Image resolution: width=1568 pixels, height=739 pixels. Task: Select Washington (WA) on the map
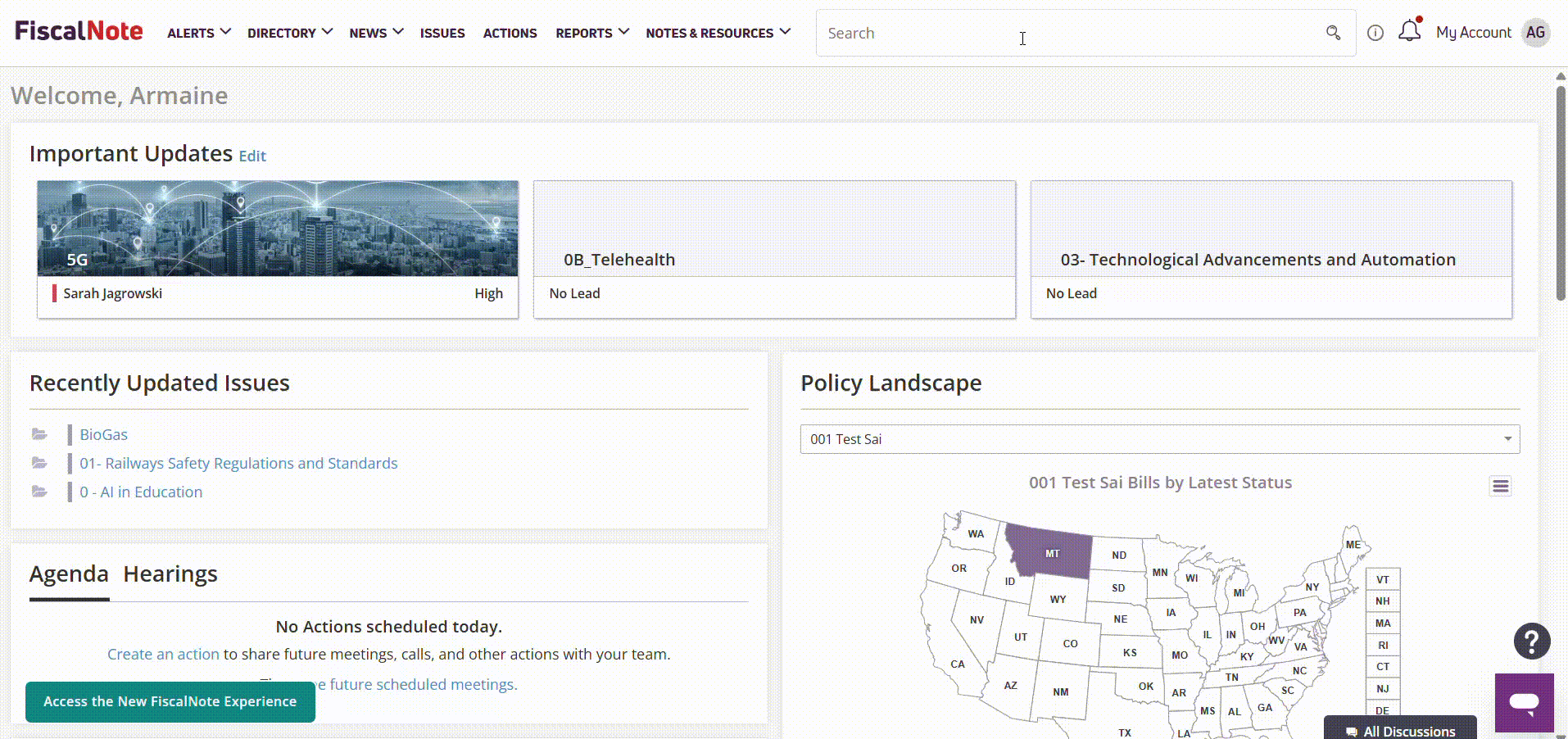tap(976, 533)
